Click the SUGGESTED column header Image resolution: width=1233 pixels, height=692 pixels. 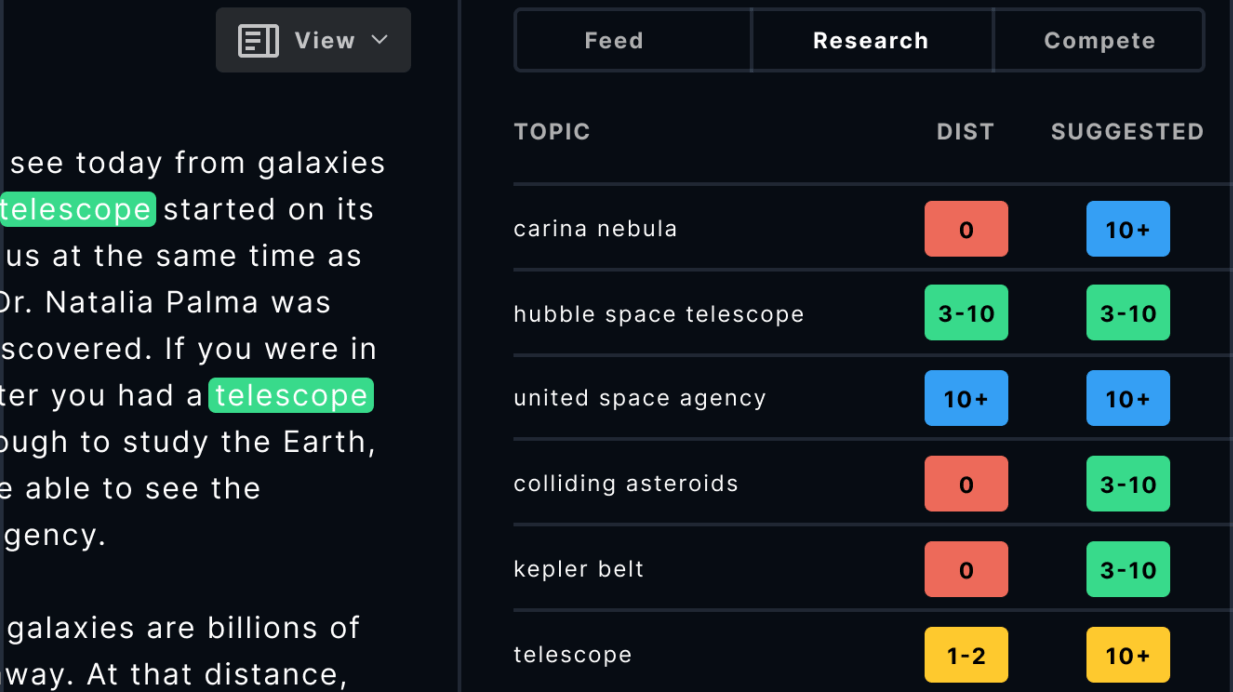click(1126, 132)
